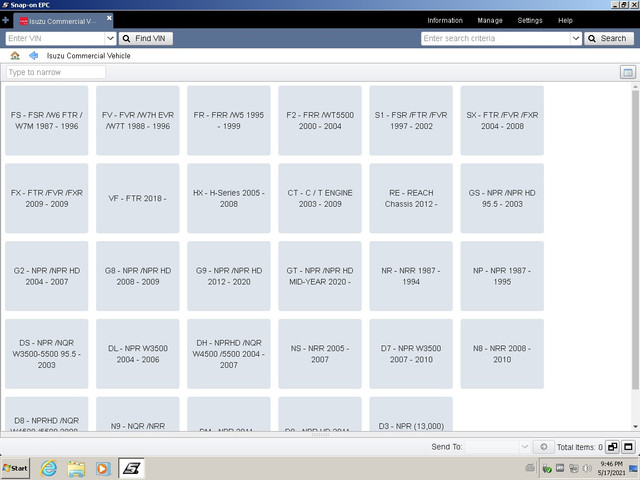This screenshot has width=640, height=480.
Task: Select N9 - NQR /NRR tile
Action: [x=138, y=414]
